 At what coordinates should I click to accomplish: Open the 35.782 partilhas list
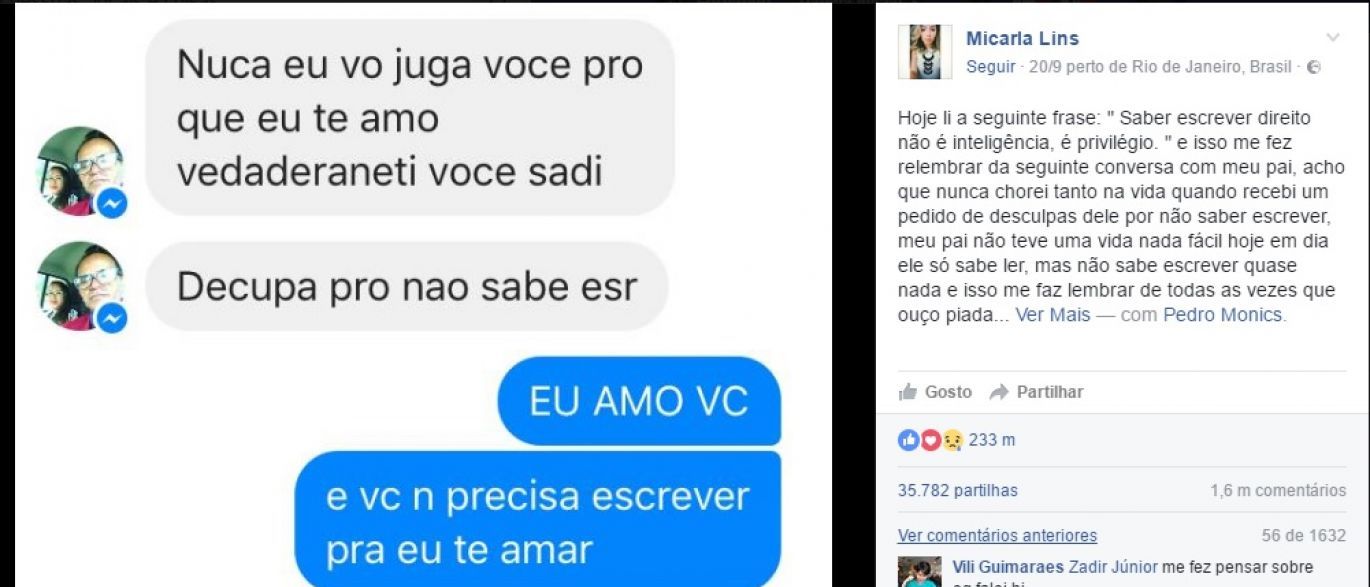(958, 491)
